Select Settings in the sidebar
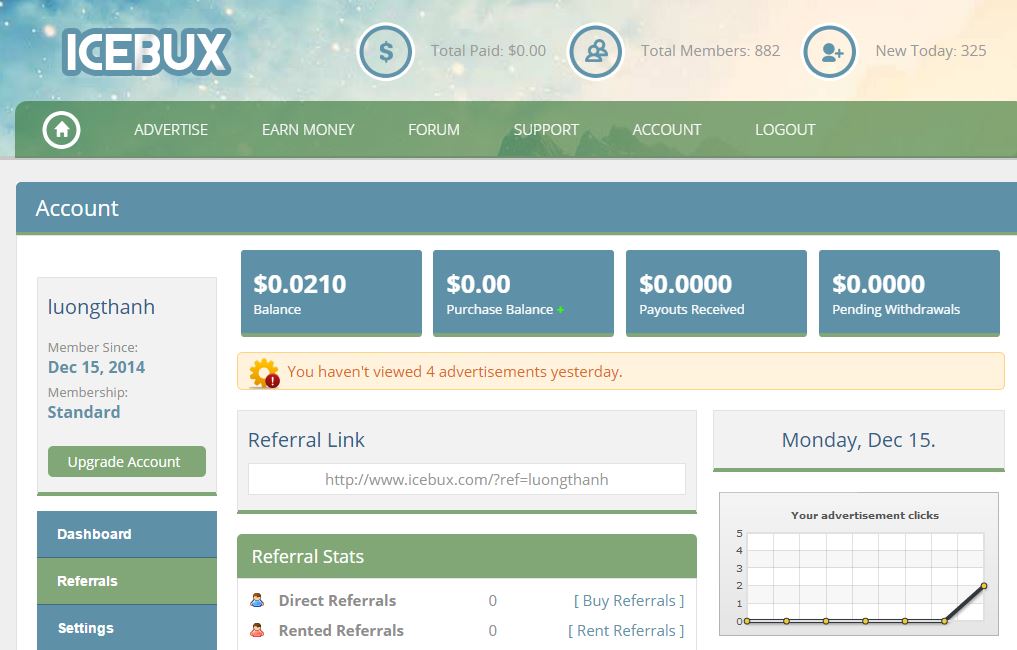The height and width of the screenshot is (650, 1017). pos(127,628)
